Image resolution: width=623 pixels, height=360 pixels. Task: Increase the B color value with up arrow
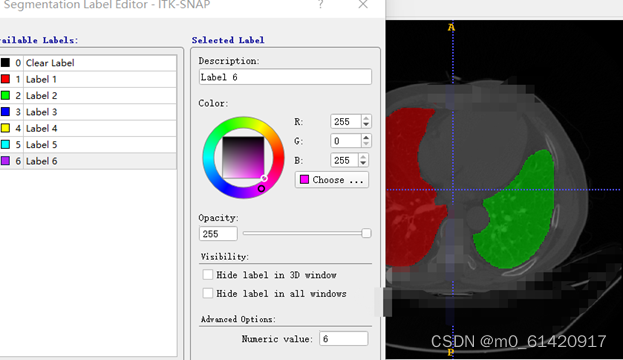click(363, 157)
